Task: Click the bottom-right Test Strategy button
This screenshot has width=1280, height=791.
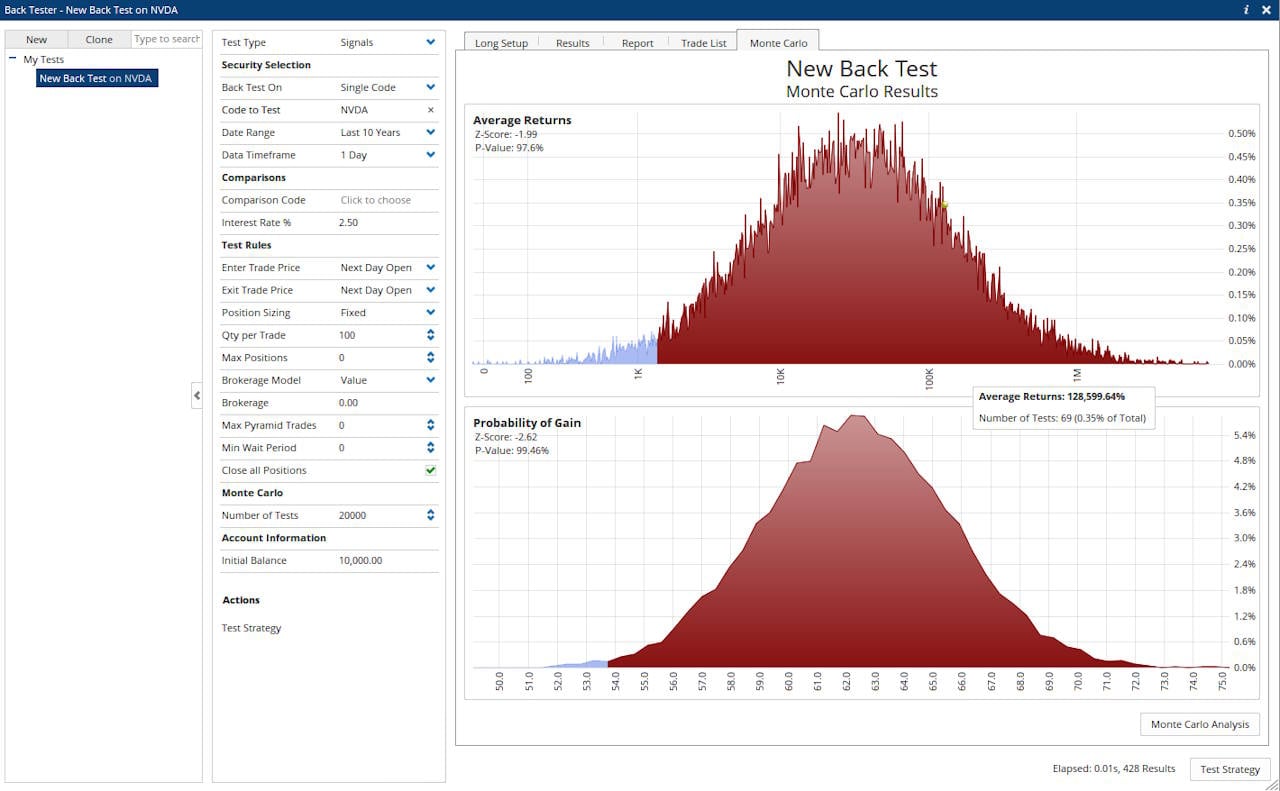Action: (1230, 769)
